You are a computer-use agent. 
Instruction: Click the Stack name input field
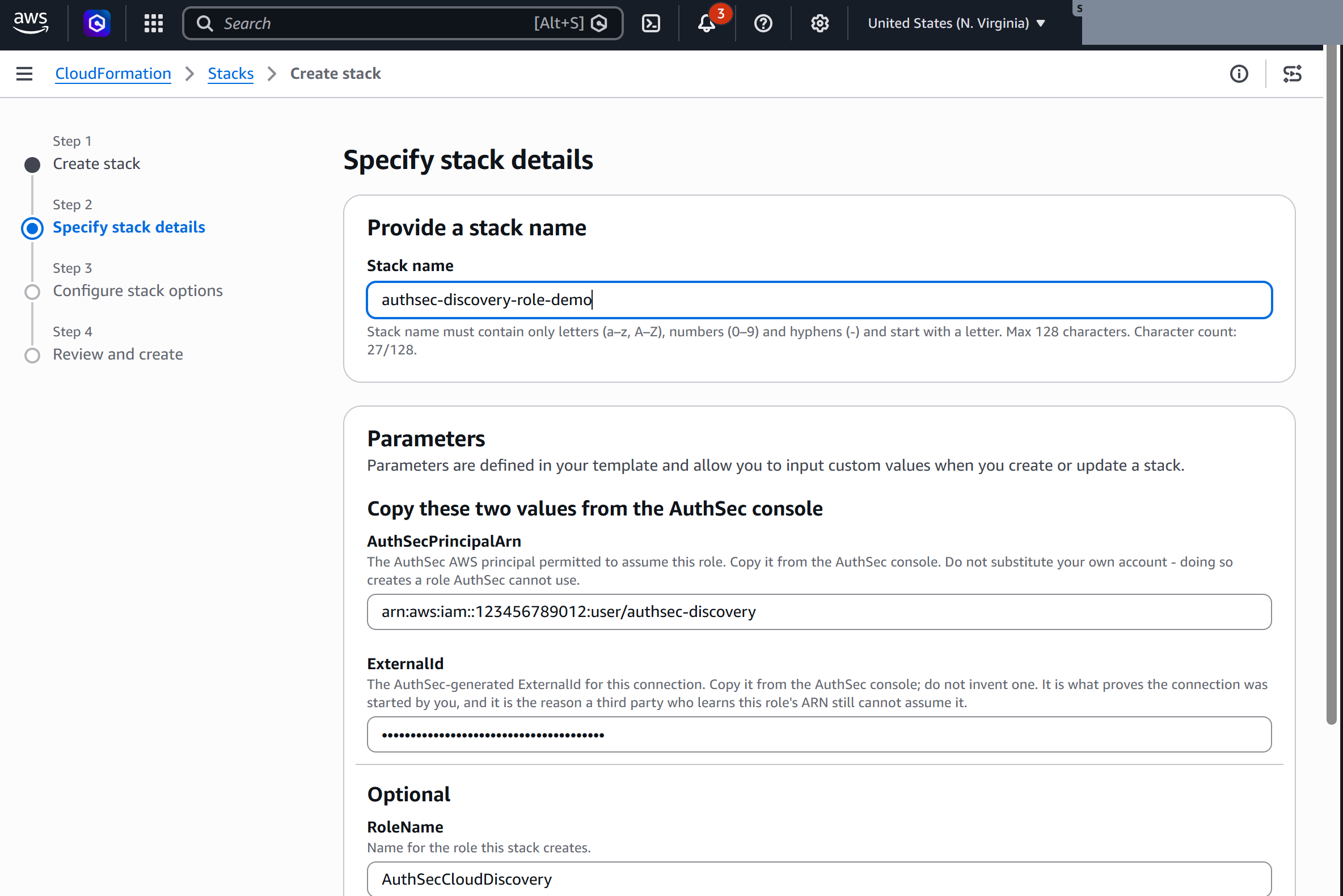tap(819, 300)
